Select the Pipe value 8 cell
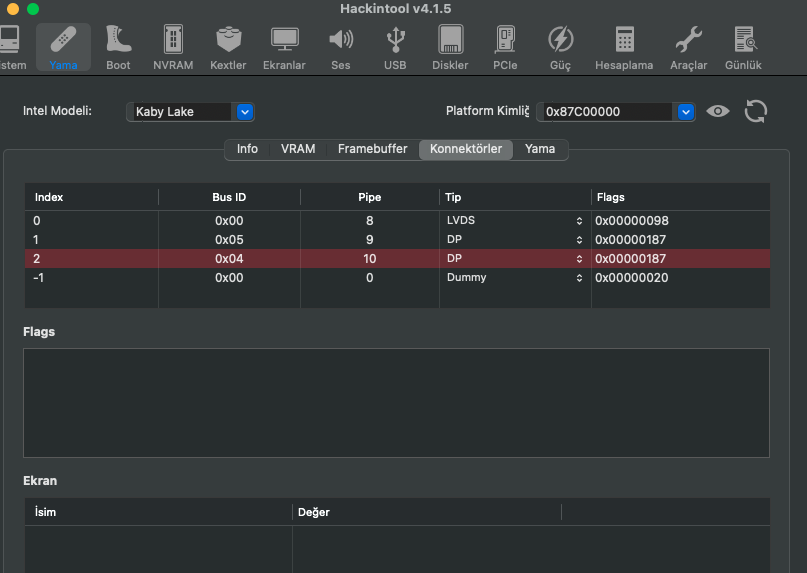Viewport: 807px width, 573px height. 370,221
